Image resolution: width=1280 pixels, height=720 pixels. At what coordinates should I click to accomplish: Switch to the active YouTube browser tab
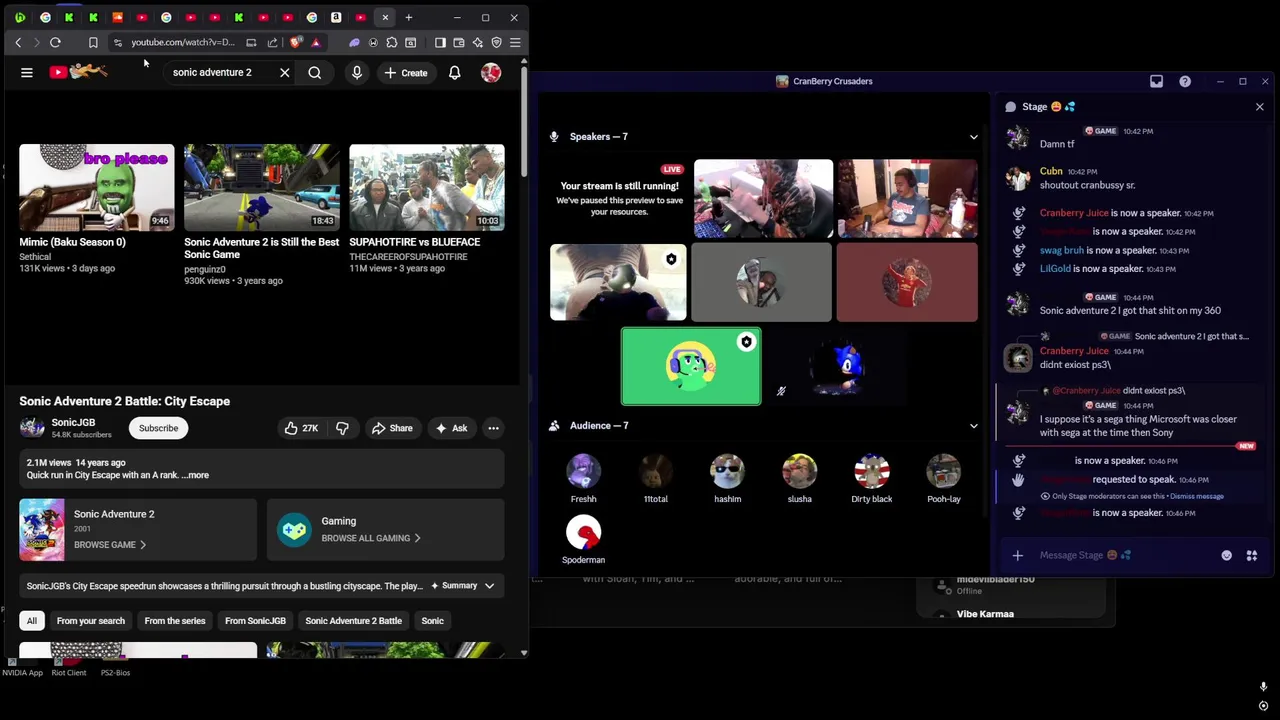(x=385, y=17)
